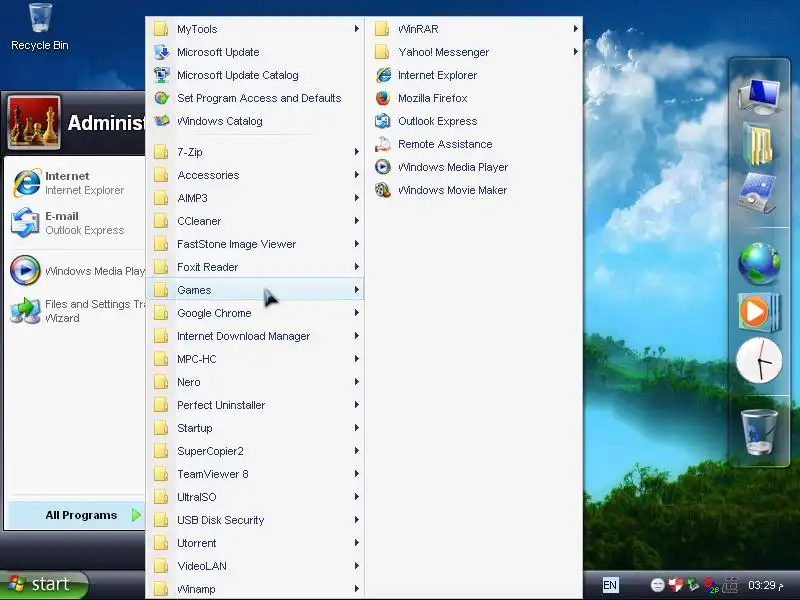Click the analog clock in dock
Image resolution: width=800 pixels, height=600 pixels.
click(759, 360)
